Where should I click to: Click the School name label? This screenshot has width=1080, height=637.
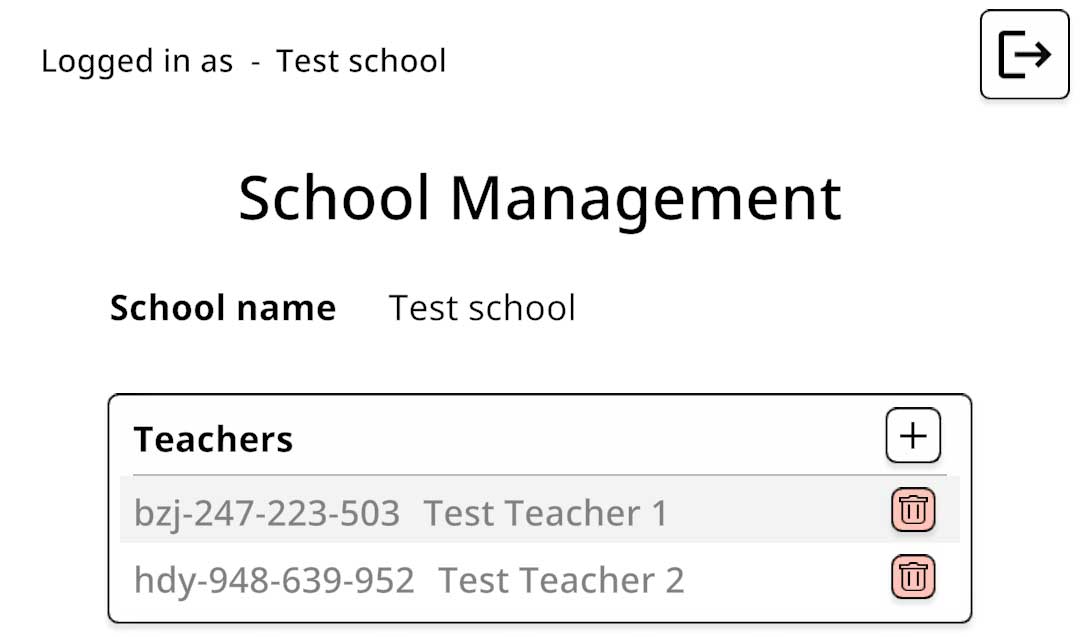tap(223, 308)
